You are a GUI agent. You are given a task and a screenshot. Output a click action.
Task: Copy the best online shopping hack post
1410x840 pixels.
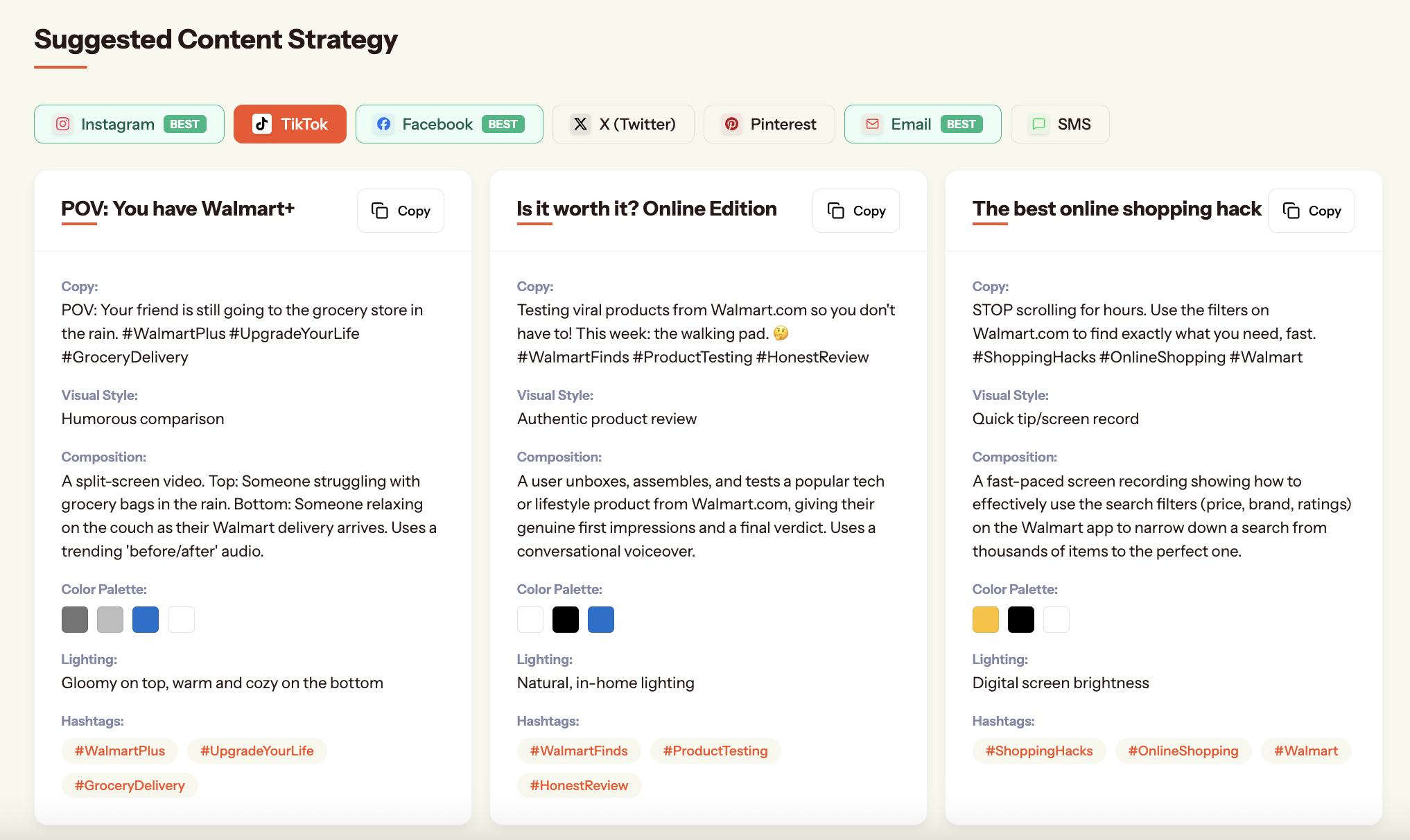pyautogui.click(x=1311, y=211)
